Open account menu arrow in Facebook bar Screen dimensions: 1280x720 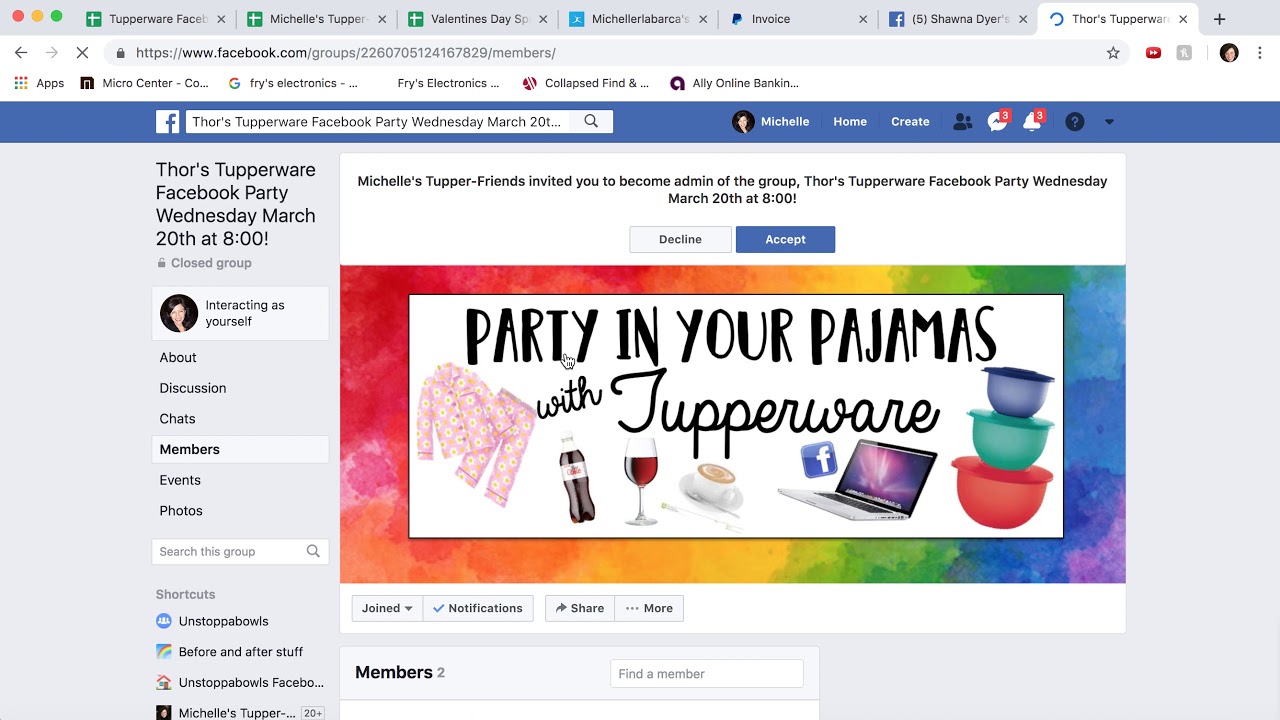[1109, 122]
